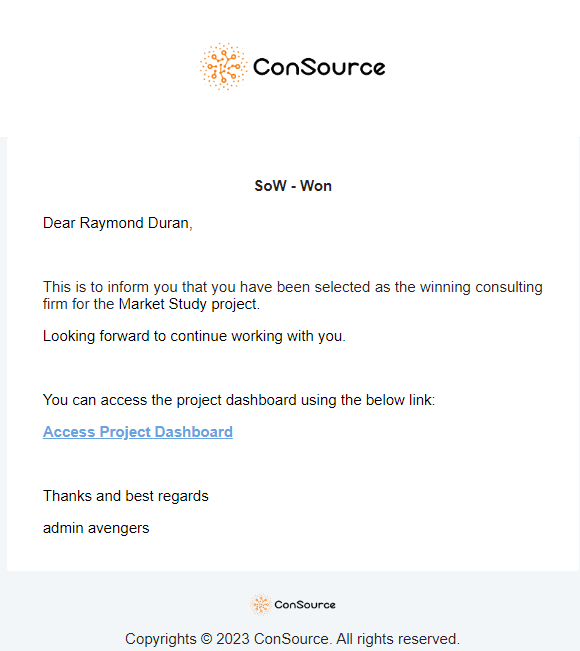Open the Access Project Dashboard link
This screenshot has width=580, height=651.
(138, 432)
